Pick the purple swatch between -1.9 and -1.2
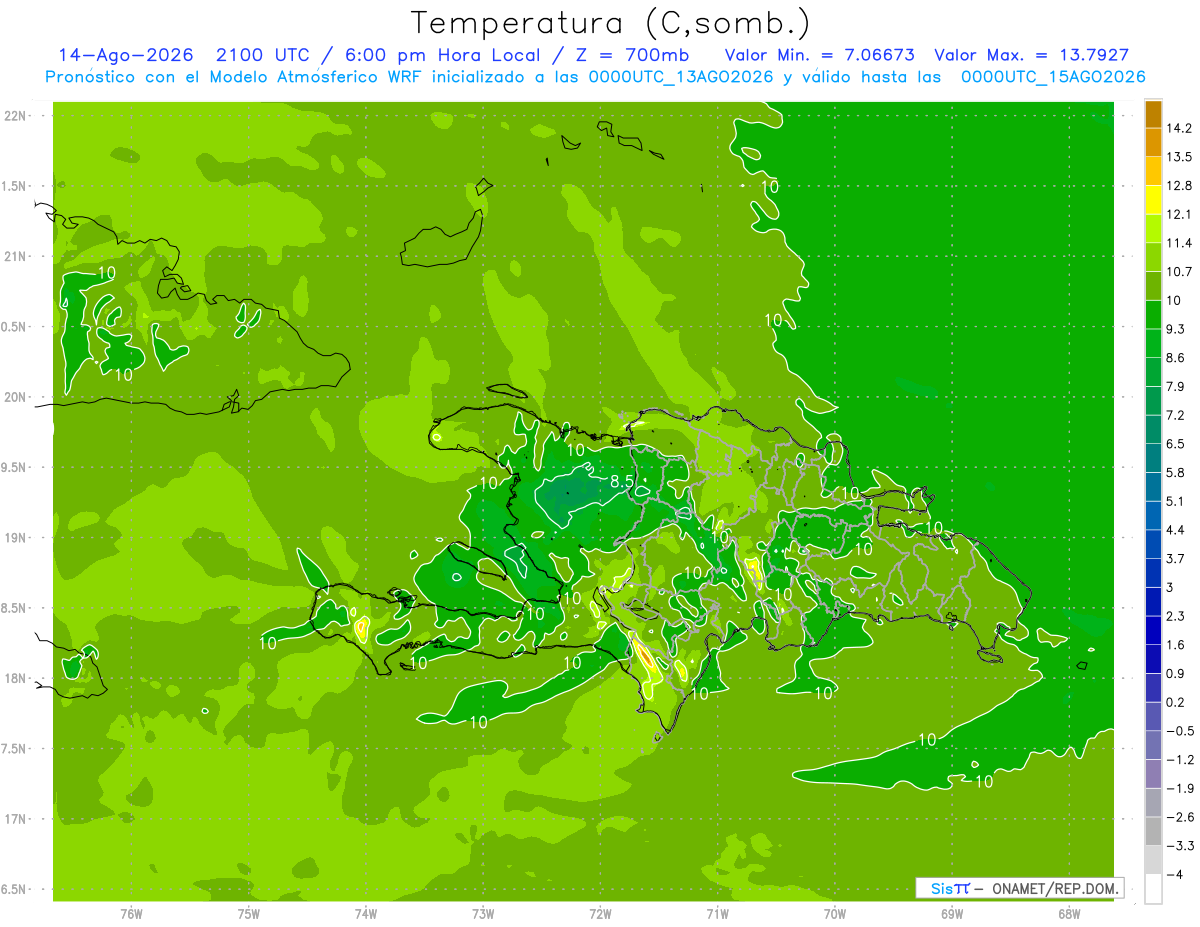The height and width of the screenshot is (927, 1200). [1153, 774]
